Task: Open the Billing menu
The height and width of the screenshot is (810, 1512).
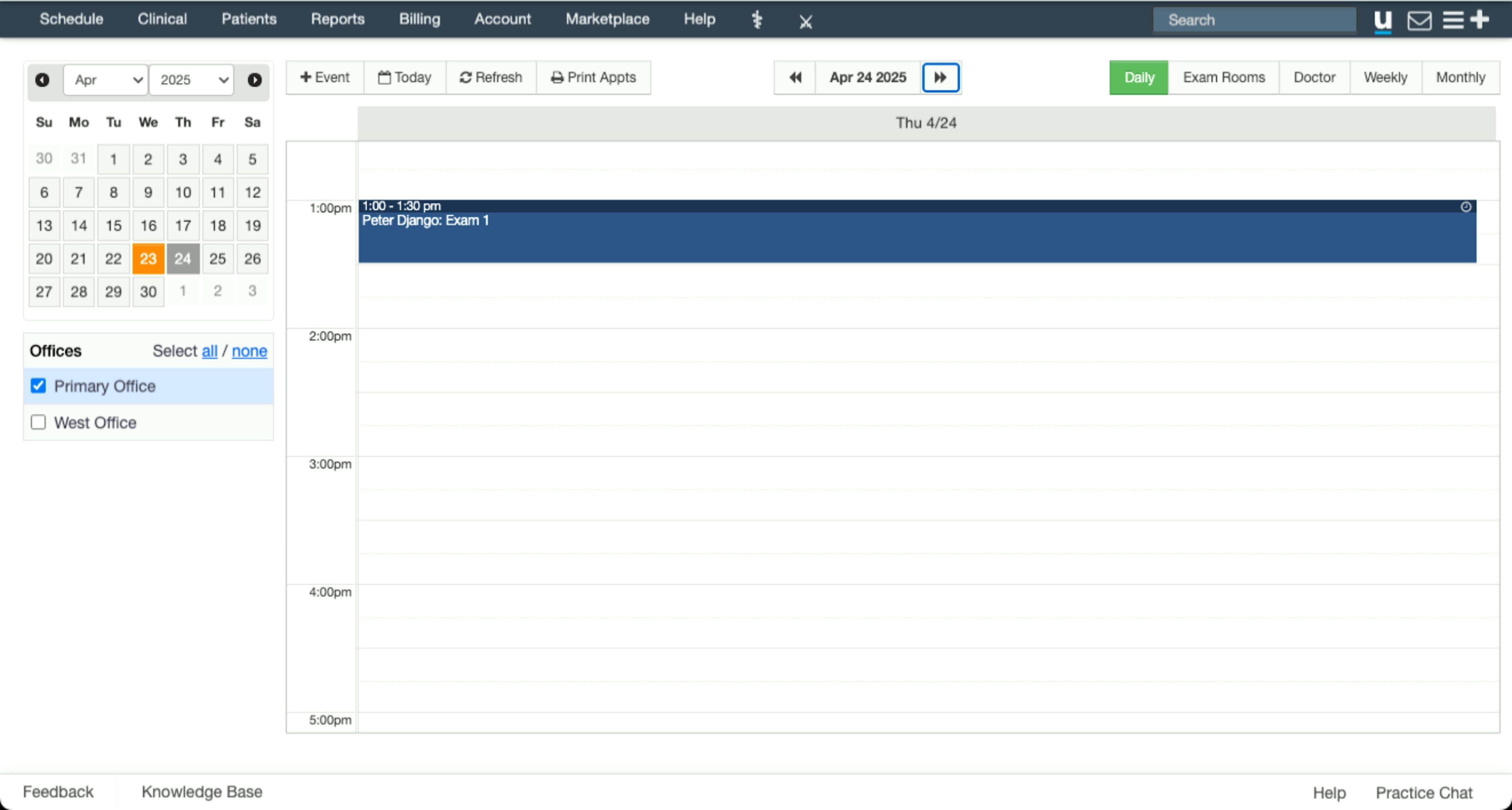Action: (x=419, y=19)
